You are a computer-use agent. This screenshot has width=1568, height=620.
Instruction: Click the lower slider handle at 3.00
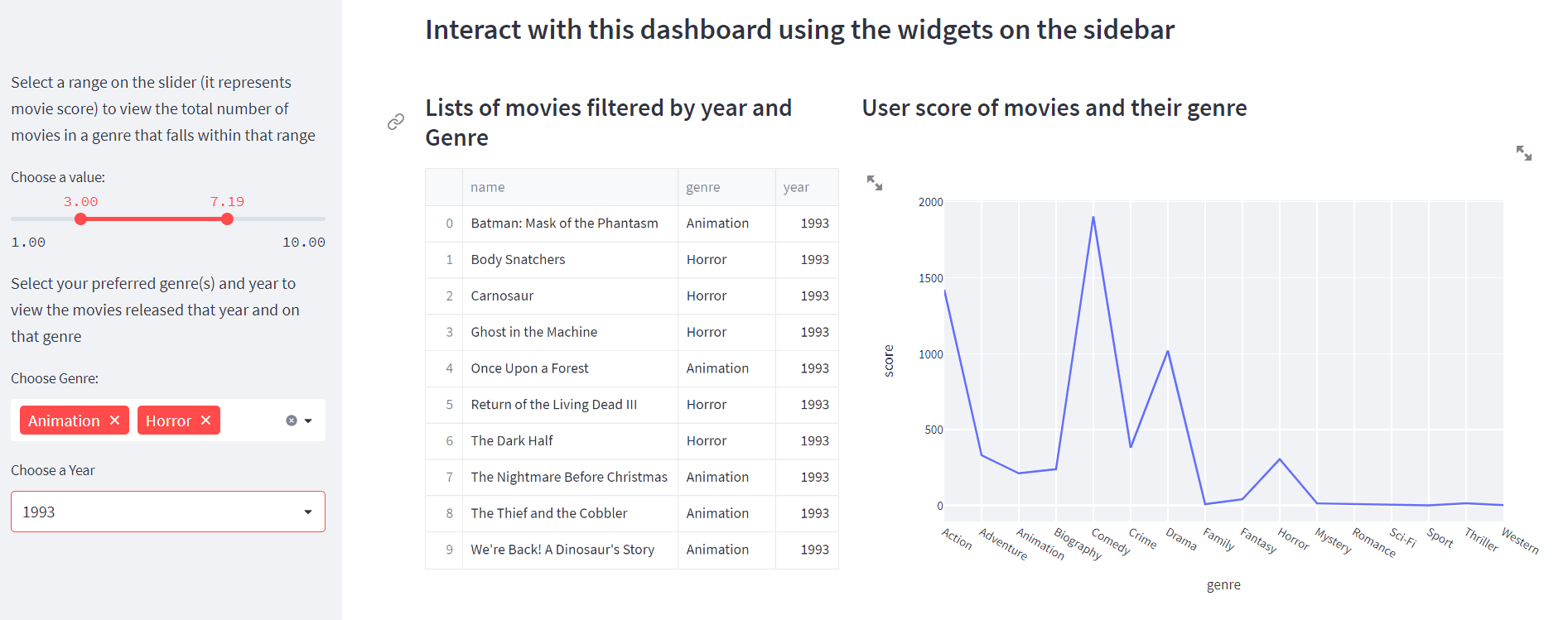80,219
